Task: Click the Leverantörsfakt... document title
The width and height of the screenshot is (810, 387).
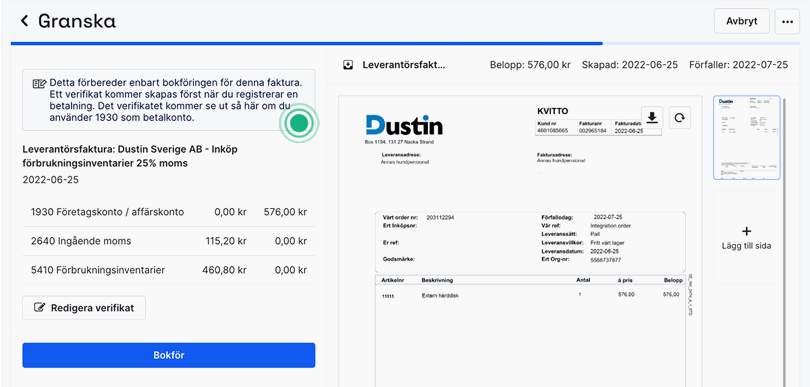Action: [404, 65]
